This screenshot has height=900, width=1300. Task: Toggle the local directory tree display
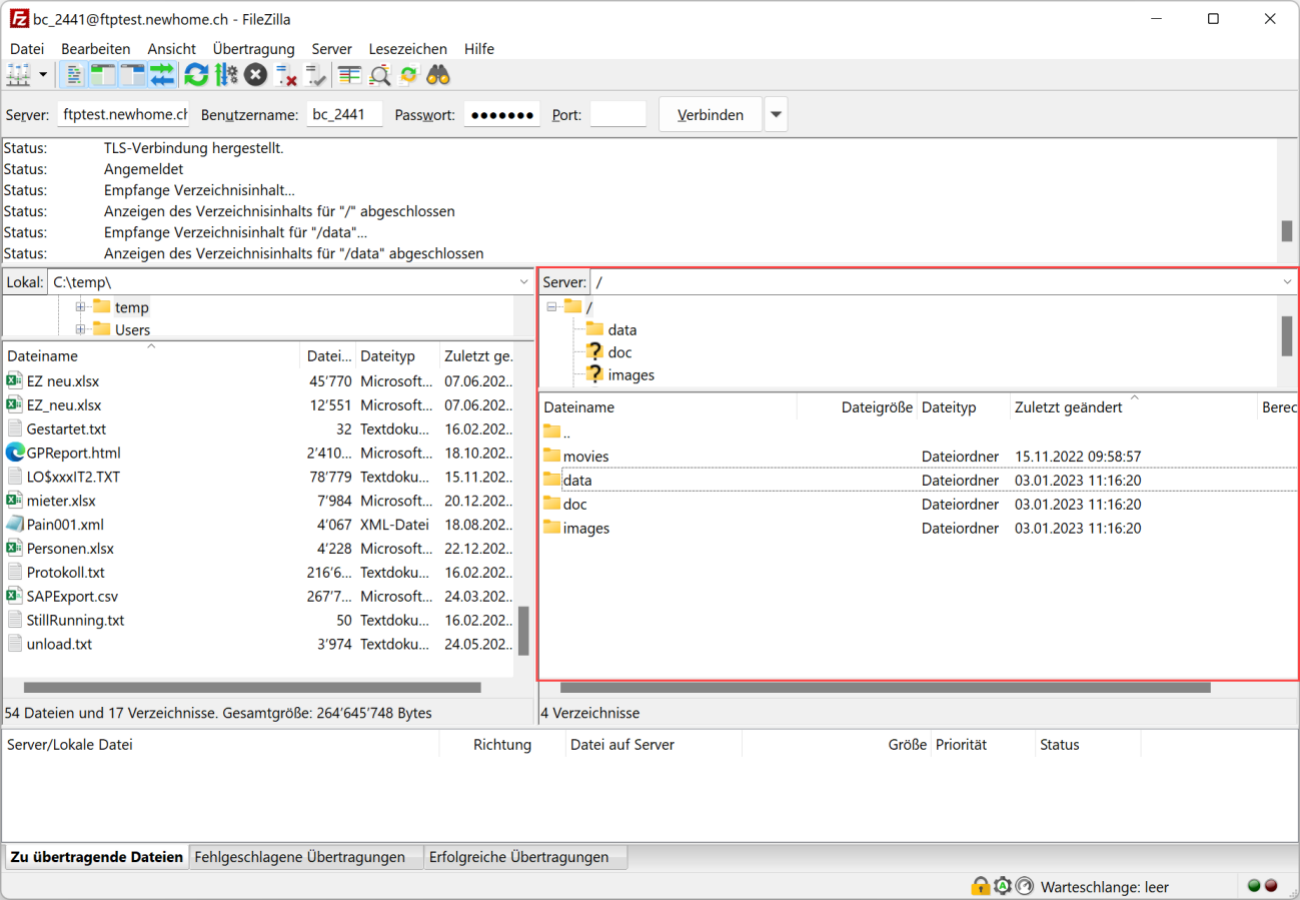(x=103, y=74)
